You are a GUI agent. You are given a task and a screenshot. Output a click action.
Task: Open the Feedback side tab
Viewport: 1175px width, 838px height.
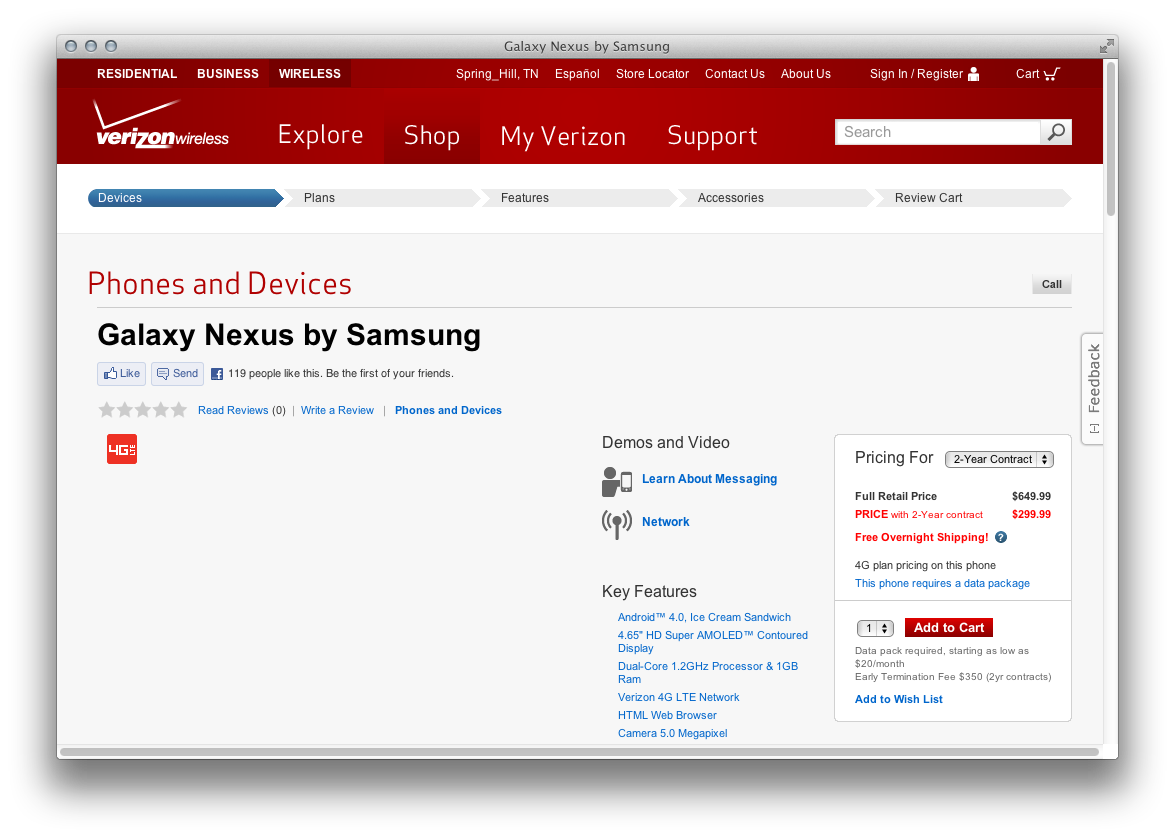click(1093, 388)
